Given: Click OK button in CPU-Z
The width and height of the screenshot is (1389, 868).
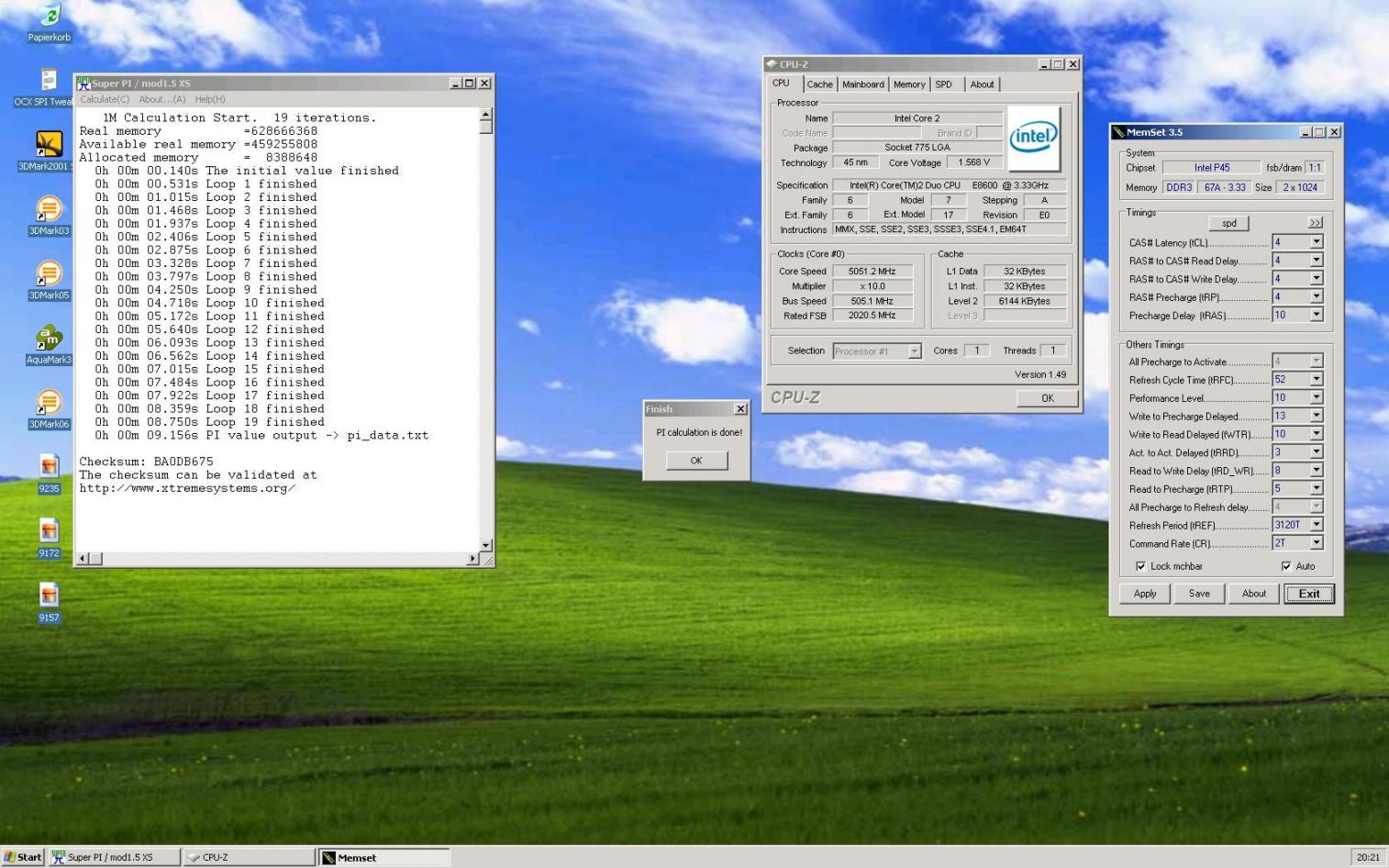Looking at the screenshot, I should [x=1047, y=398].
